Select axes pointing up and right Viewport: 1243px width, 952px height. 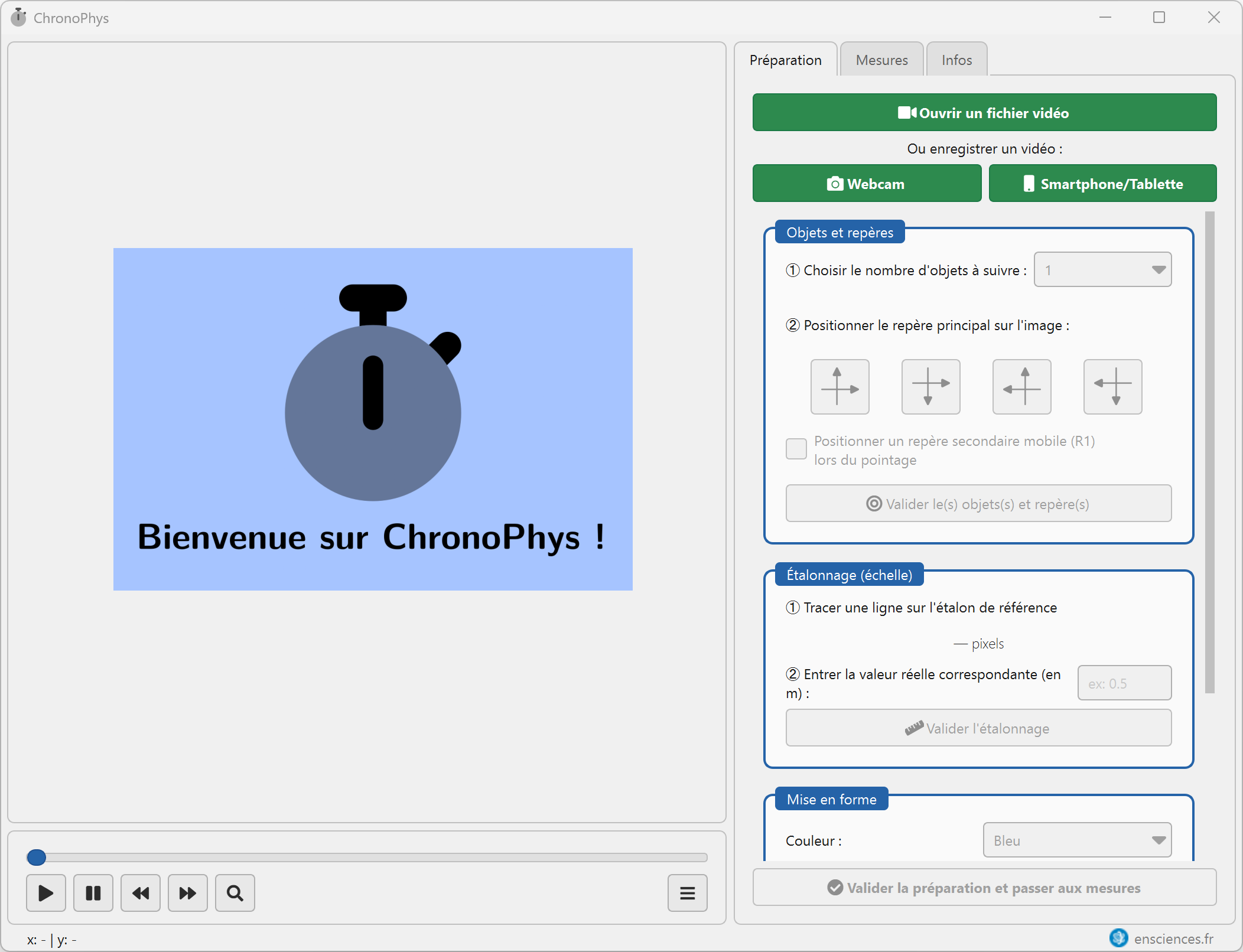[x=839, y=387]
